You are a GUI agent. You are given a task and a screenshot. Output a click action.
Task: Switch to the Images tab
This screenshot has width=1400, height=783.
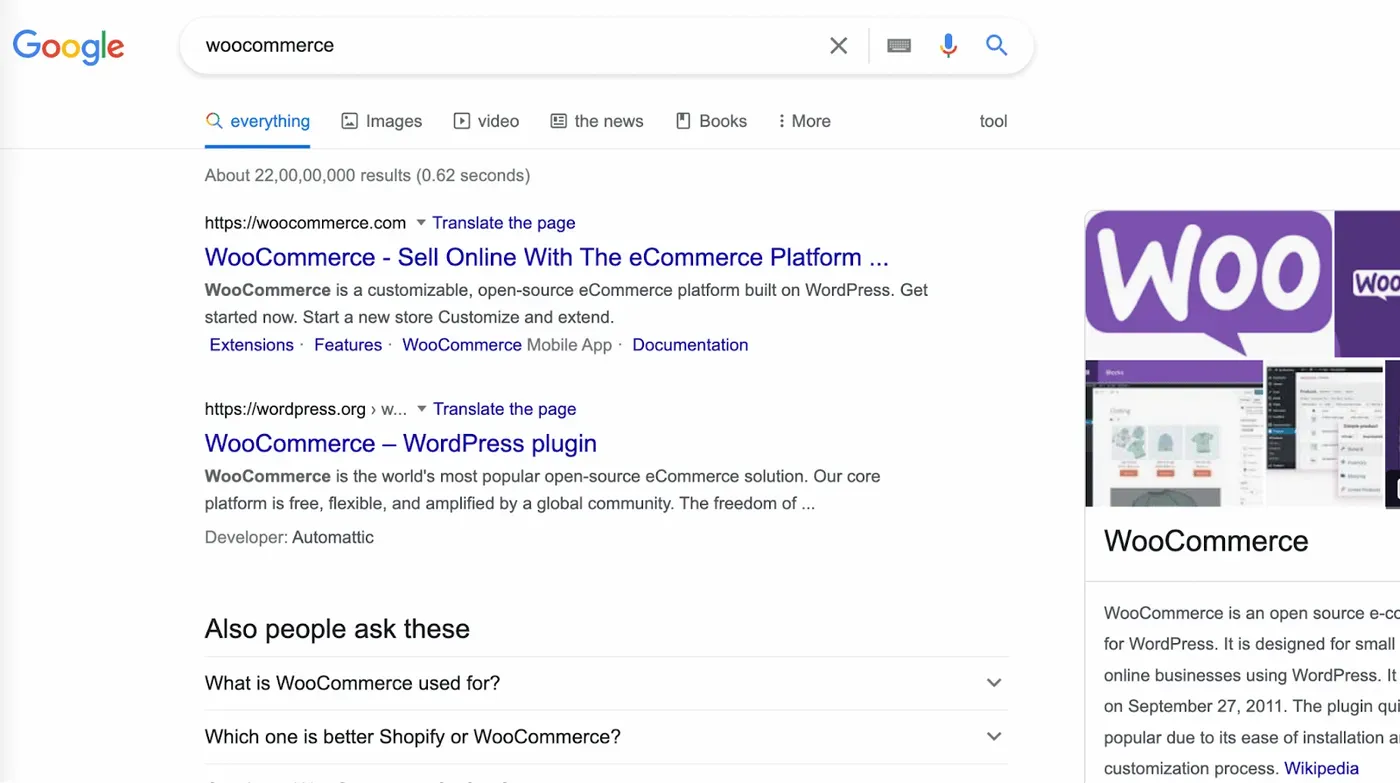click(x=382, y=121)
